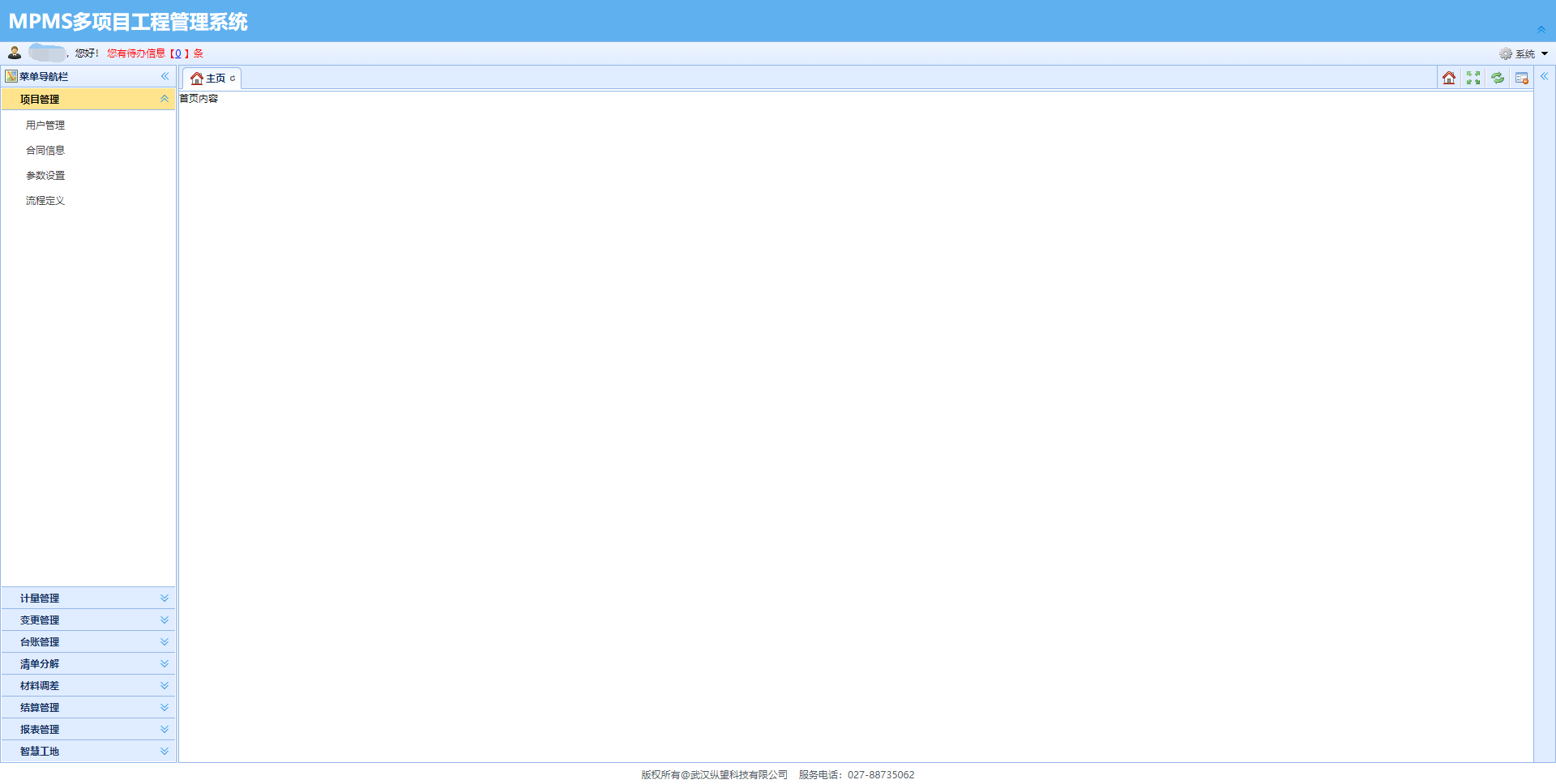Open 用户管理 menu item
The image size is (1556, 784).
[x=45, y=126]
